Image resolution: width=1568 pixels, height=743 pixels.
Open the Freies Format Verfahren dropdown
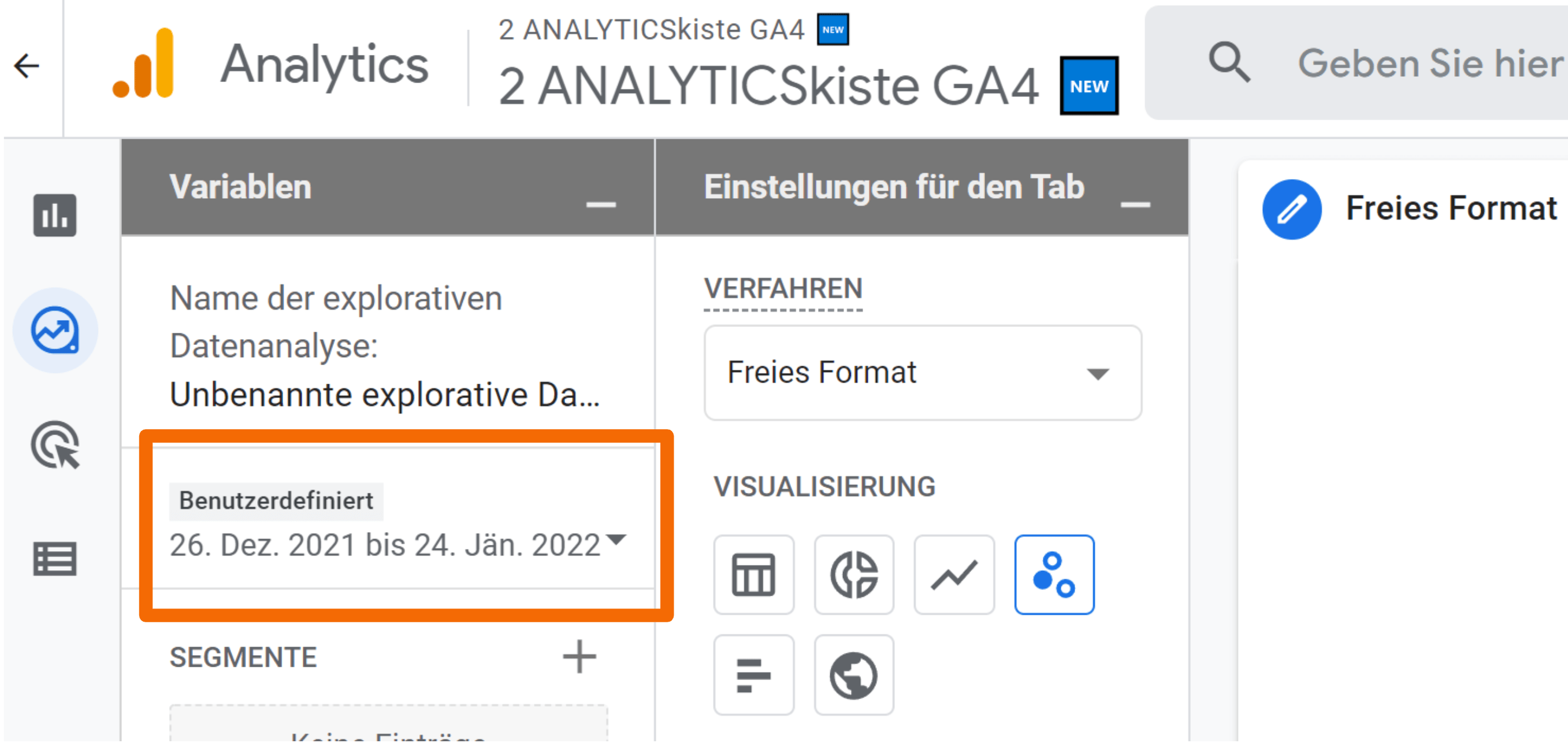(923, 373)
